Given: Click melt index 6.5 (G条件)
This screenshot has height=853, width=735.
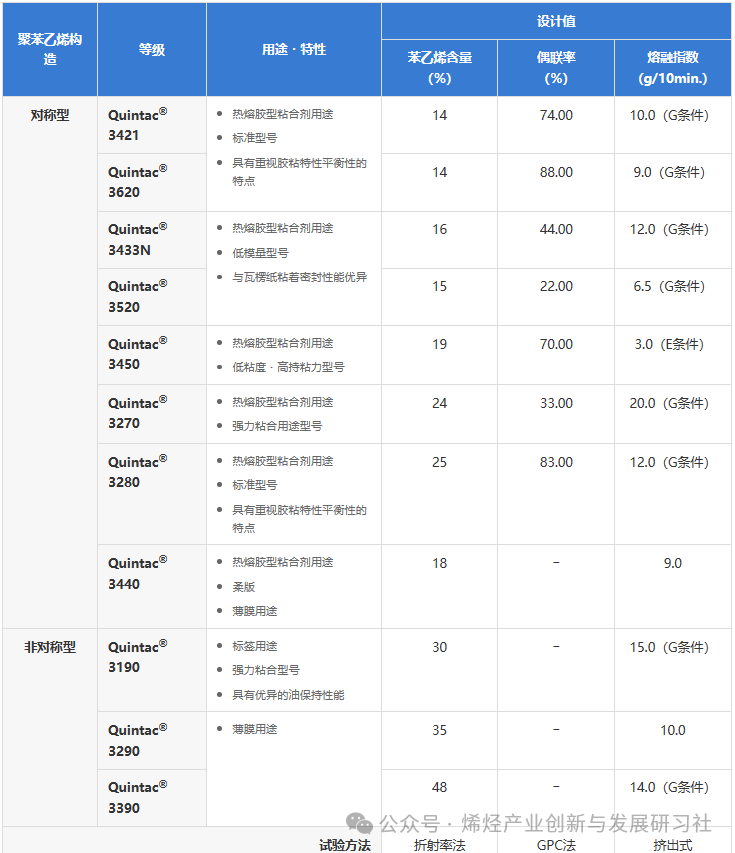Looking at the screenshot, I should (x=670, y=287).
